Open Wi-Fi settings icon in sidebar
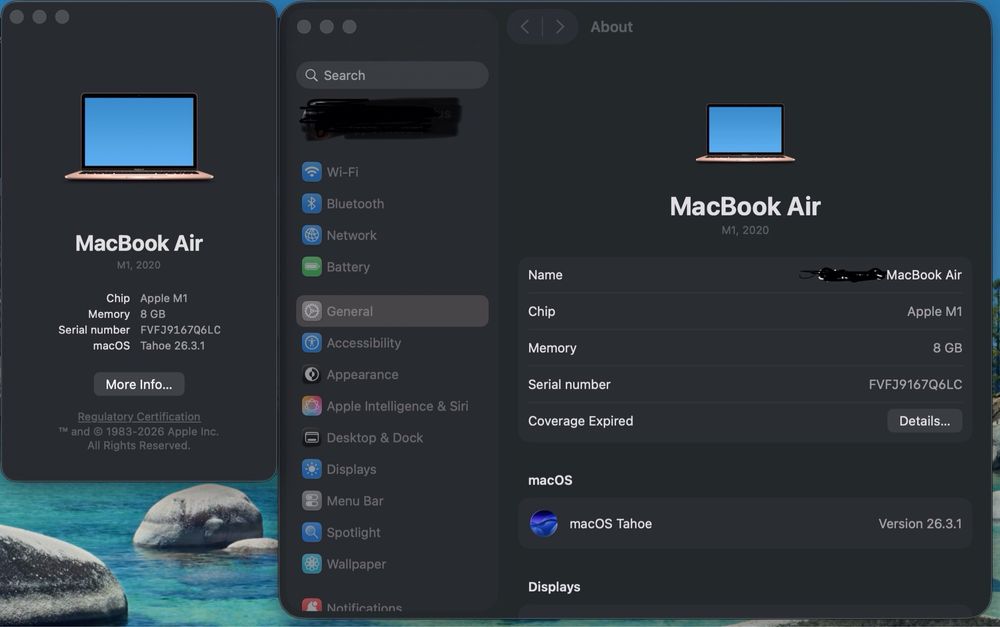This screenshot has width=1000, height=627. point(311,172)
